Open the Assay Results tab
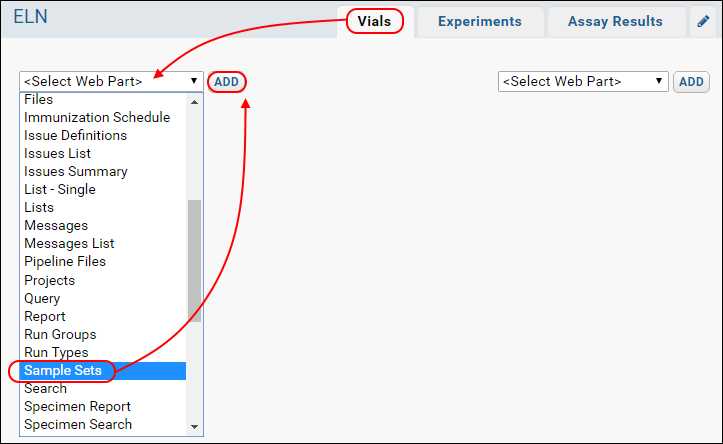 tap(615, 21)
